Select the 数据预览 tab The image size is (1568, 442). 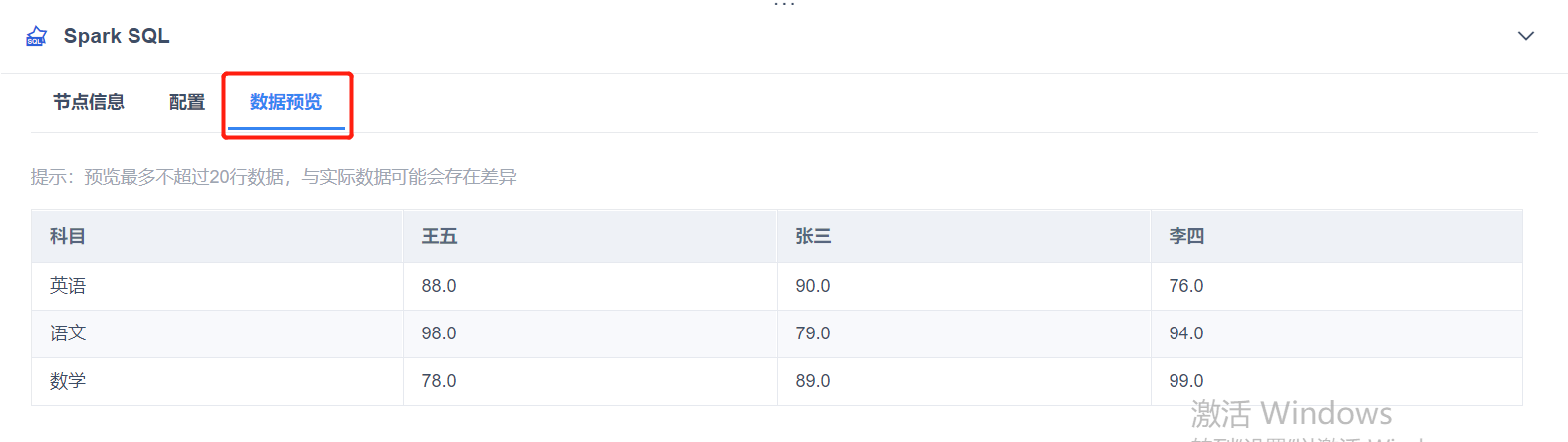[286, 102]
